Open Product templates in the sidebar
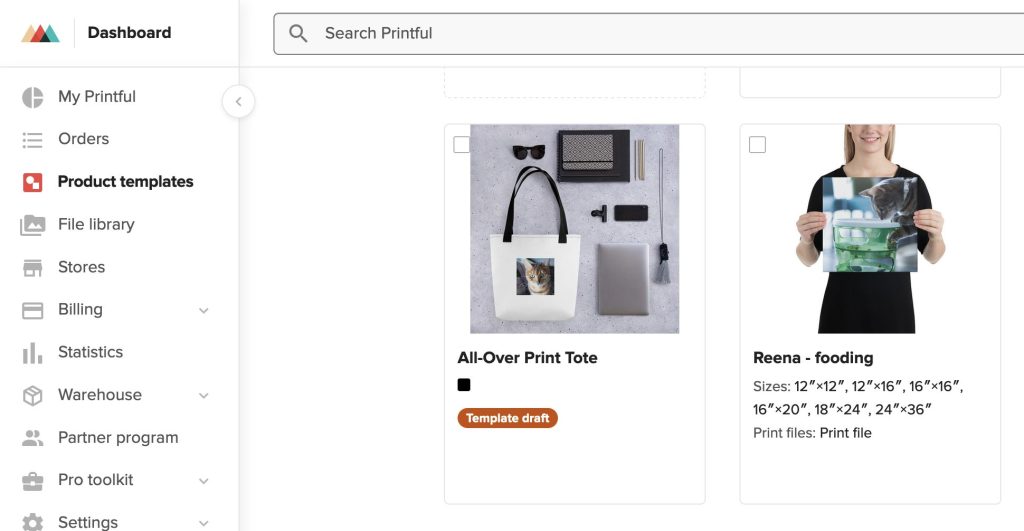The width and height of the screenshot is (1024, 531). click(125, 182)
